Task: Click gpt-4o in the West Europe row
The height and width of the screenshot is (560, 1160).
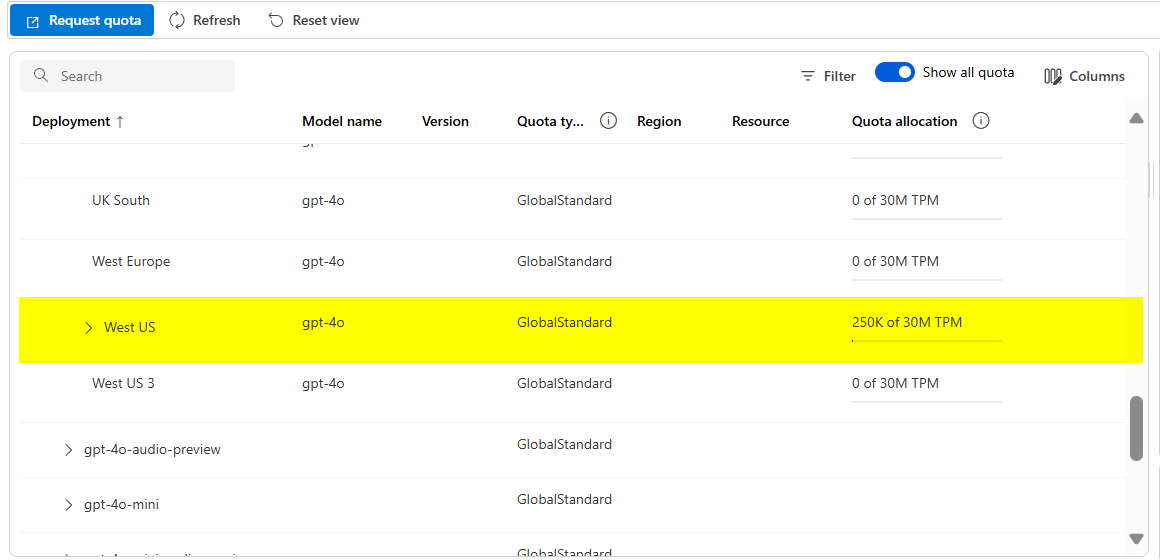Action: 323,262
